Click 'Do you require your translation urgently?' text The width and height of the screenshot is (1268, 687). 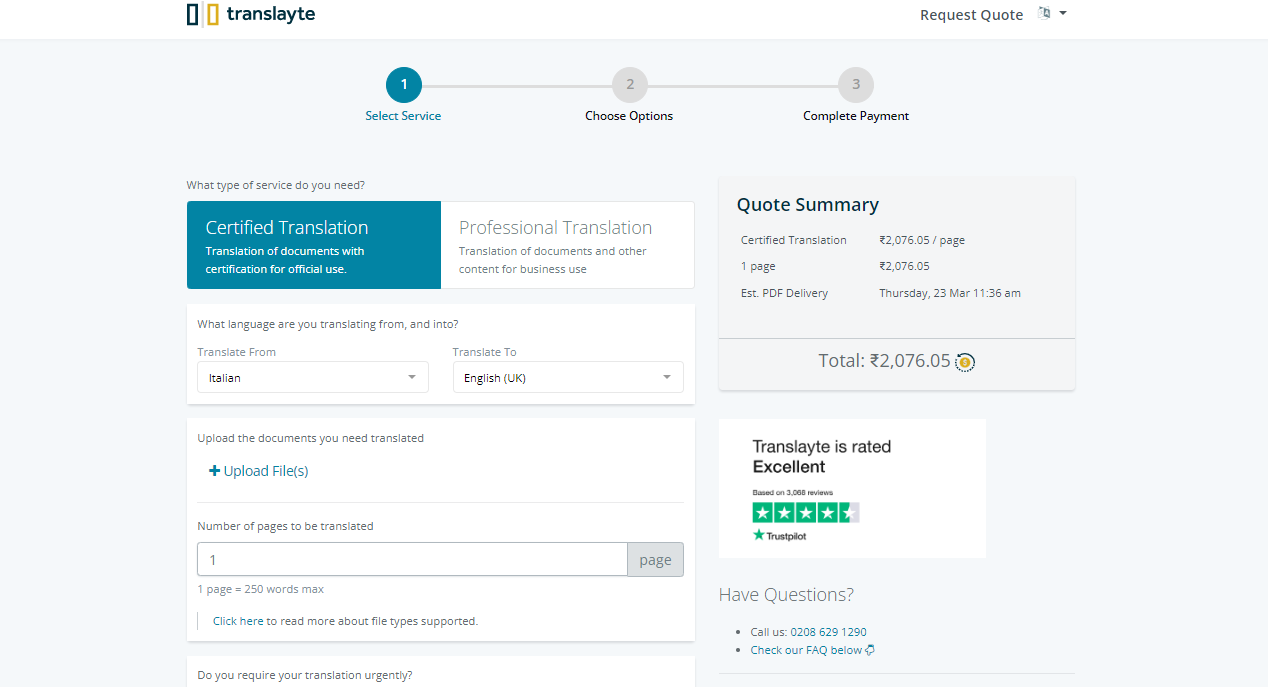click(x=305, y=675)
